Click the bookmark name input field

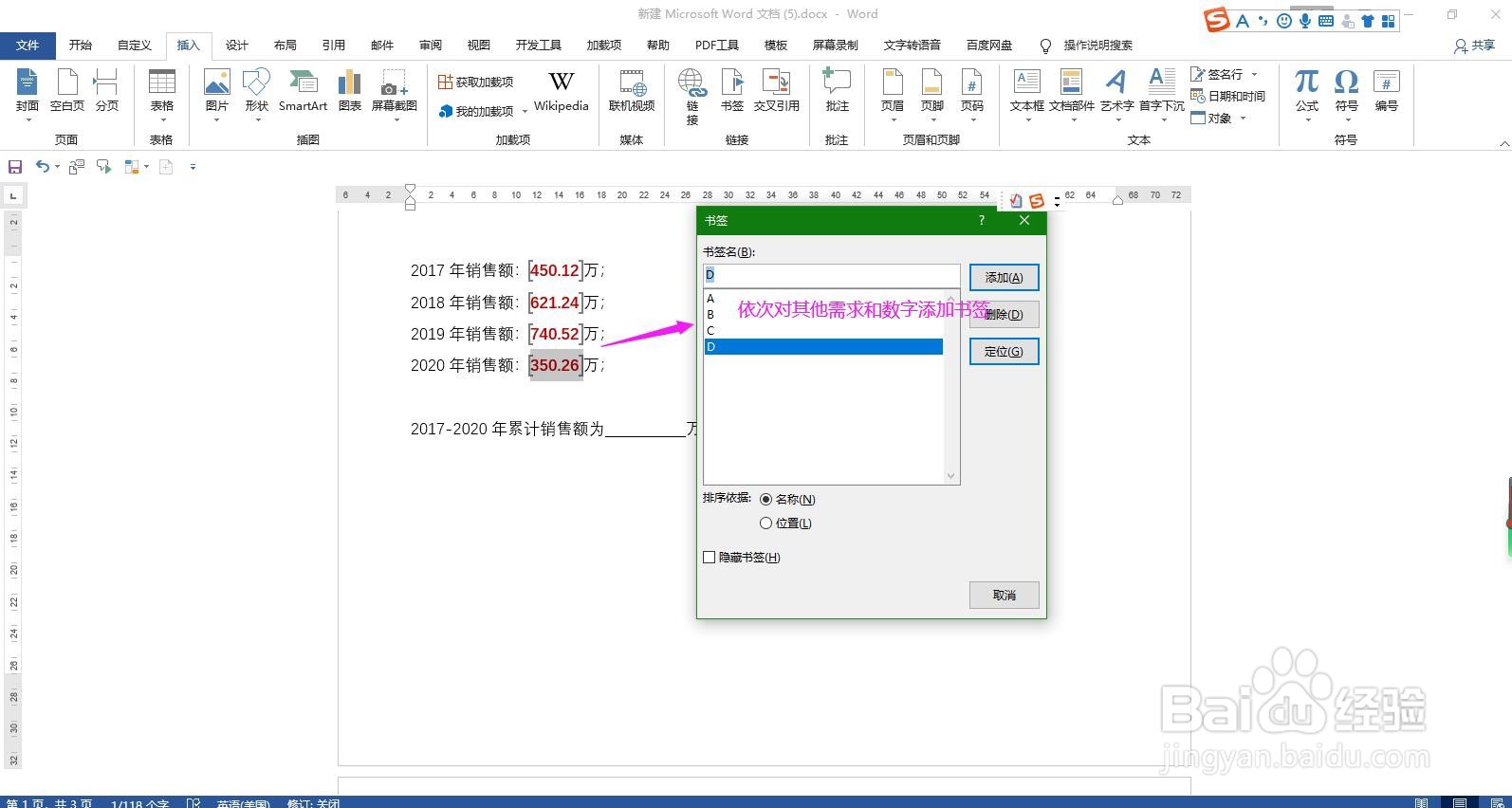pyautogui.click(x=831, y=275)
